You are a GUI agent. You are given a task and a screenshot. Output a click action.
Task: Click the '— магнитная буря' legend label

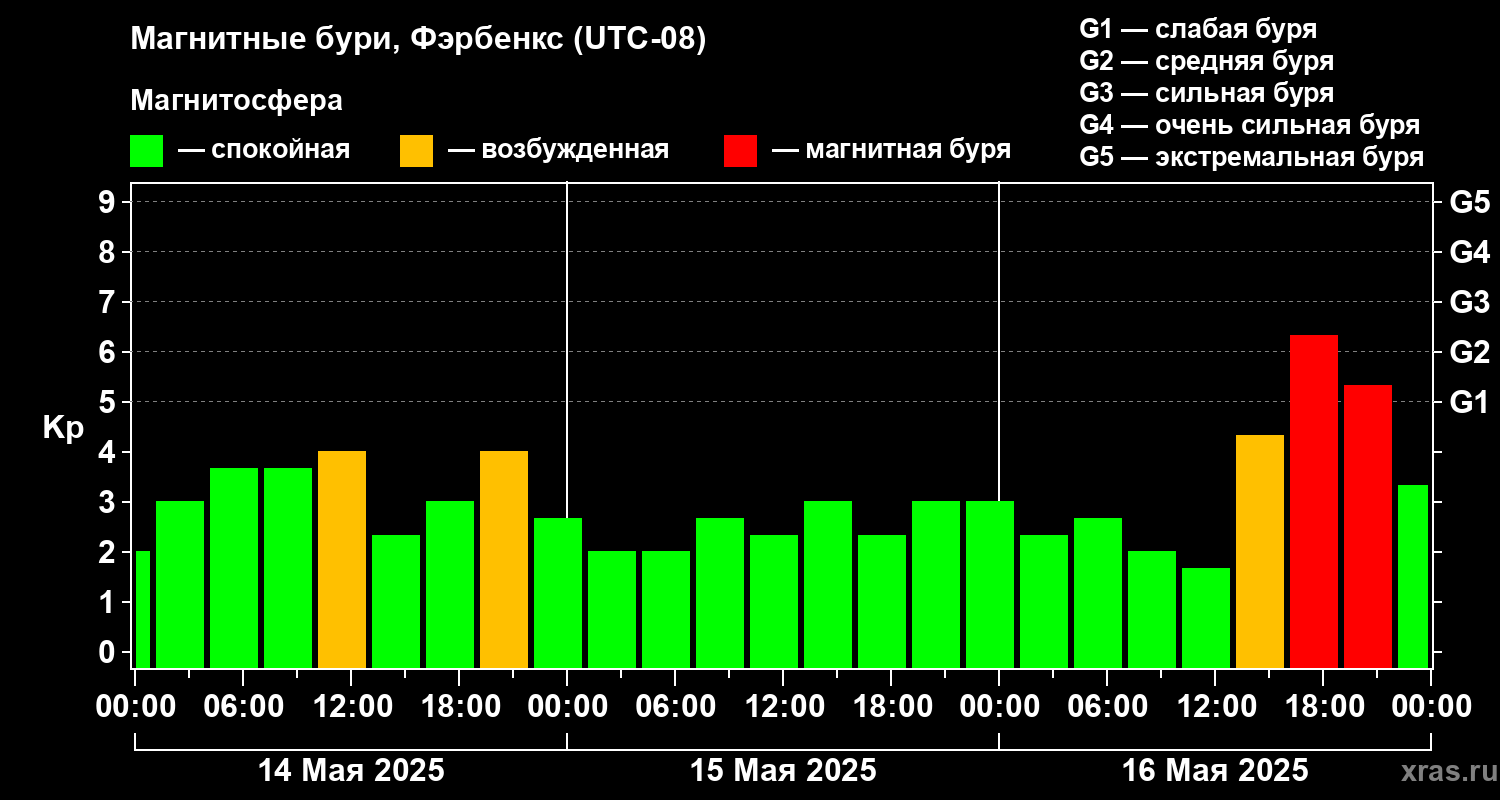[x=892, y=151]
